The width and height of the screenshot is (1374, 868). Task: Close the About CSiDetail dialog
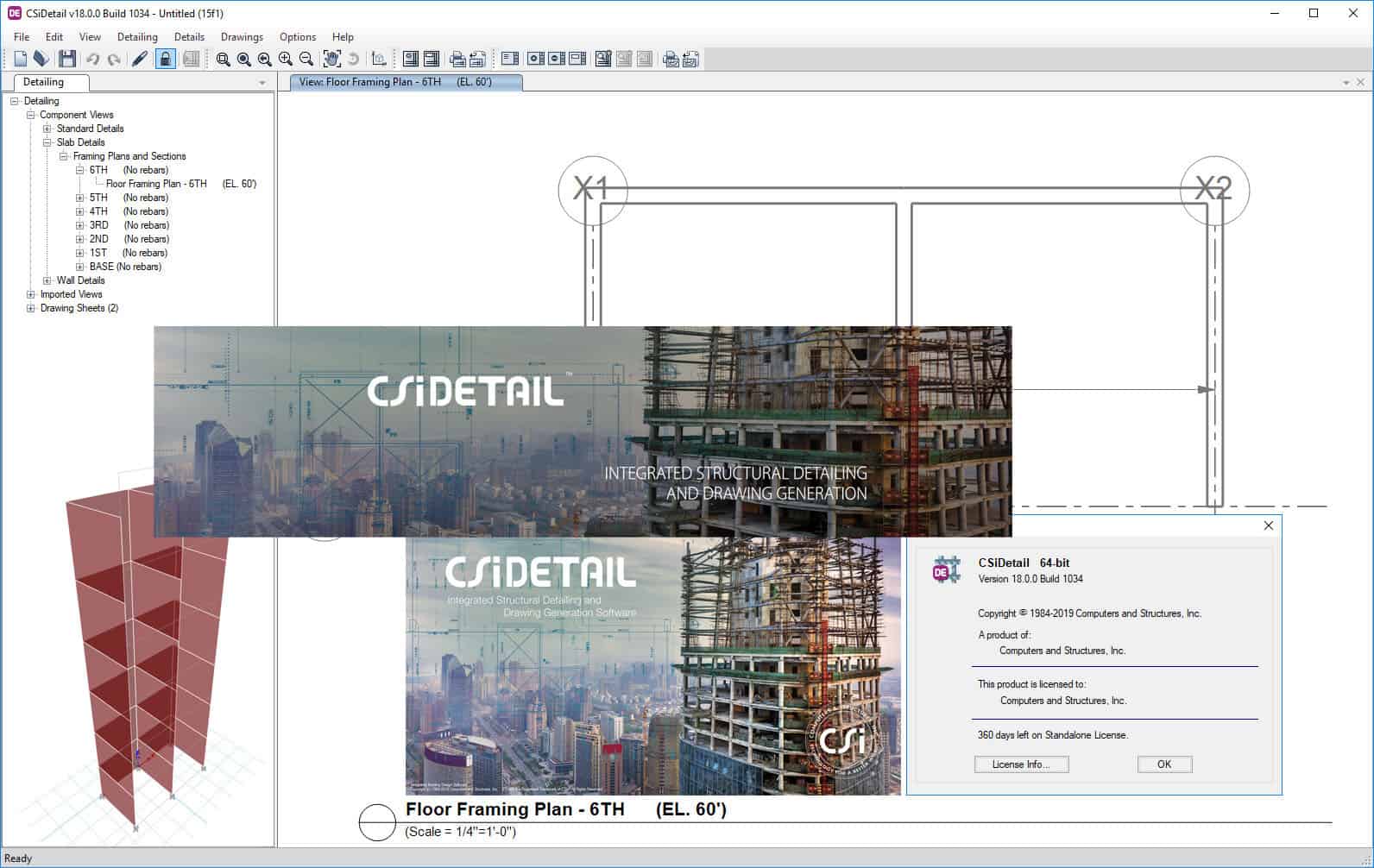click(1268, 525)
